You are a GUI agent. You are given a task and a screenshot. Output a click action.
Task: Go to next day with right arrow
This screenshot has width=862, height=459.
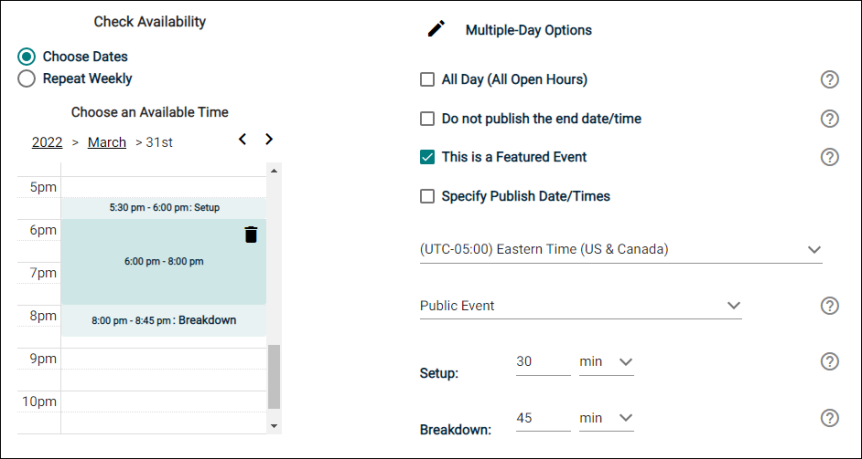[x=269, y=139]
